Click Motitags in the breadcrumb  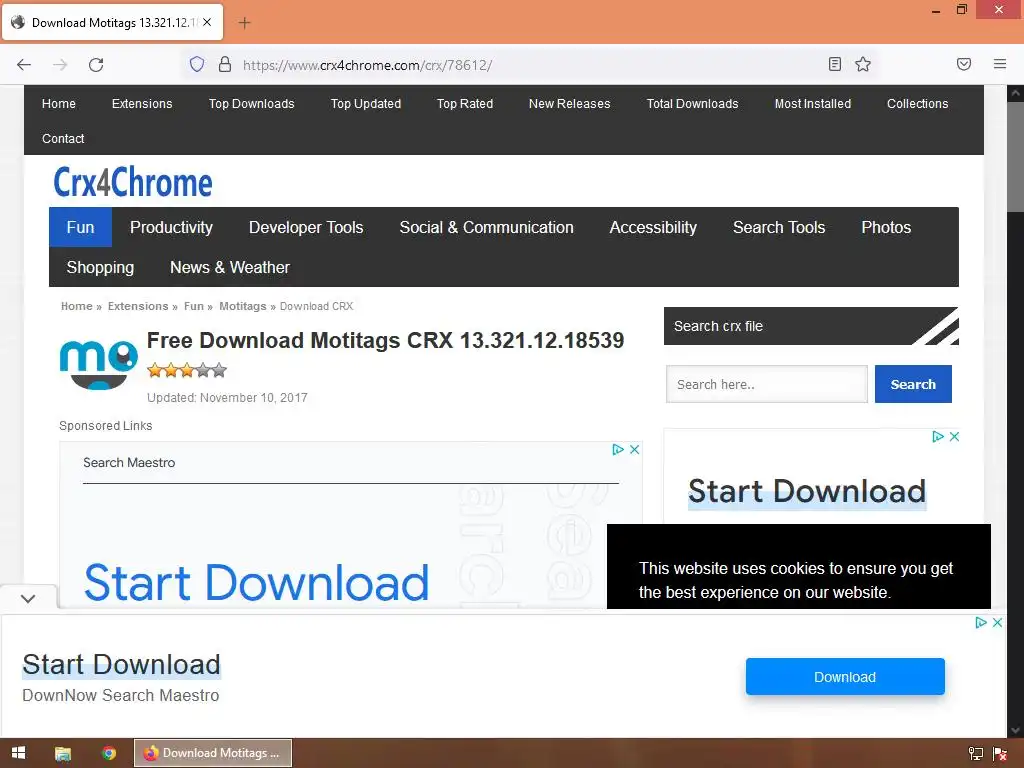click(x=243, y=306)
